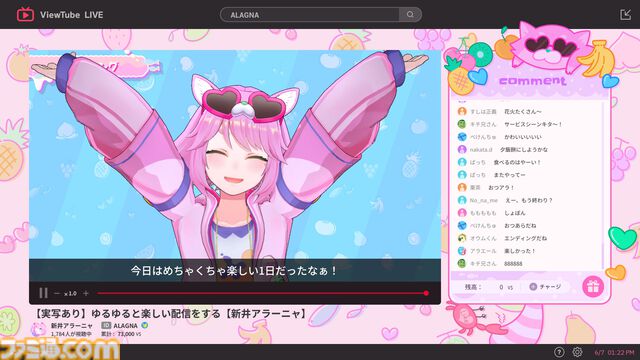Increase playback speed with plus button
The height and width of the screenshot is (360, 640).
(86, 293)
